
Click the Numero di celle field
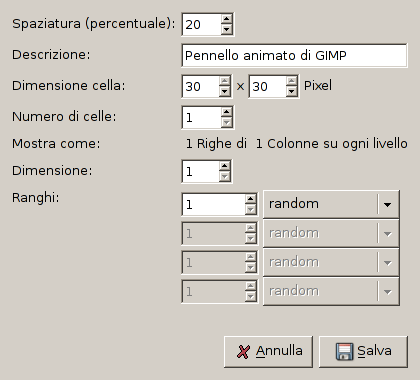(x=201, y=117)
